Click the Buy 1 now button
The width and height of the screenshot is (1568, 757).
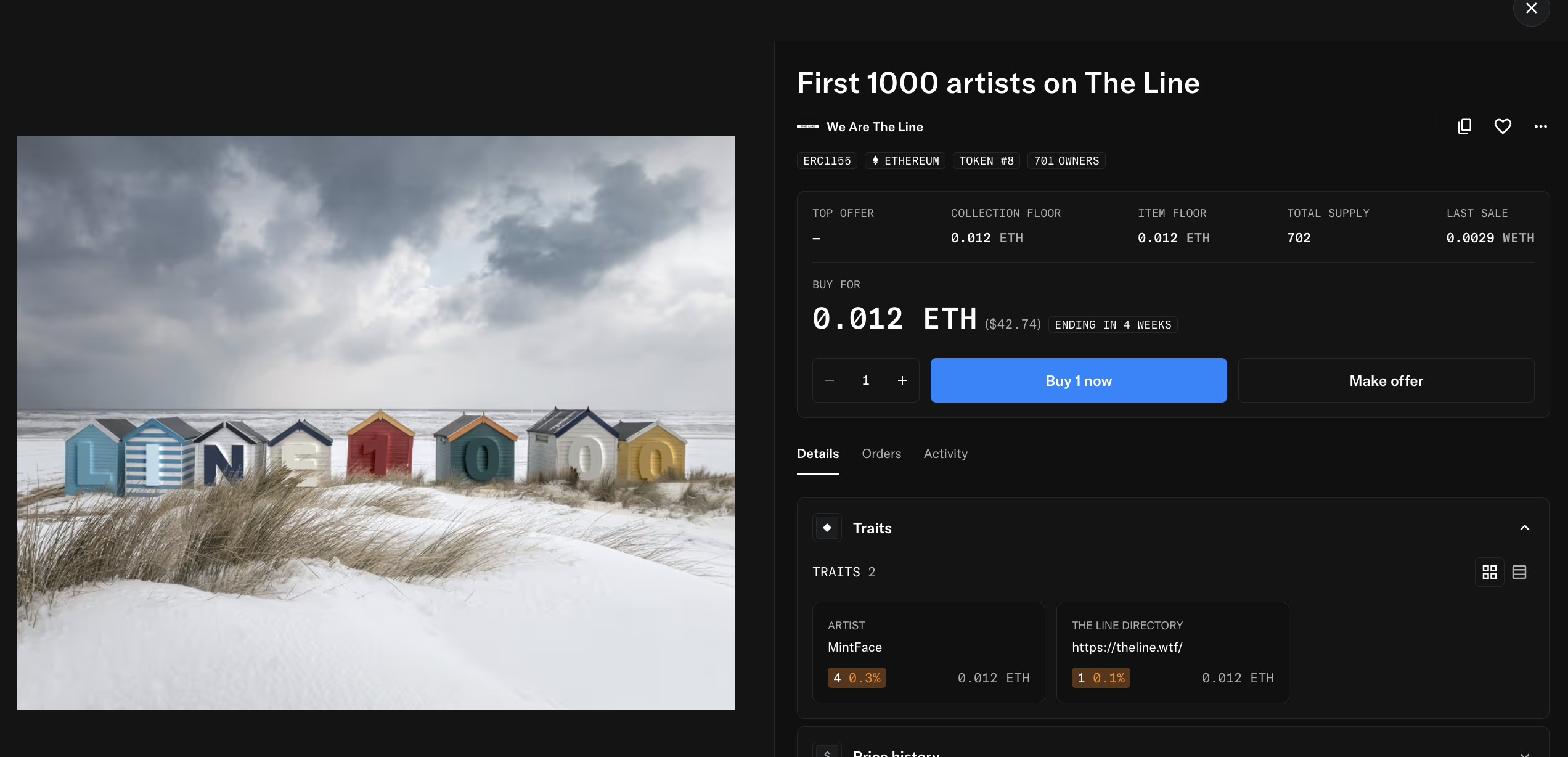click(1079, 380)
